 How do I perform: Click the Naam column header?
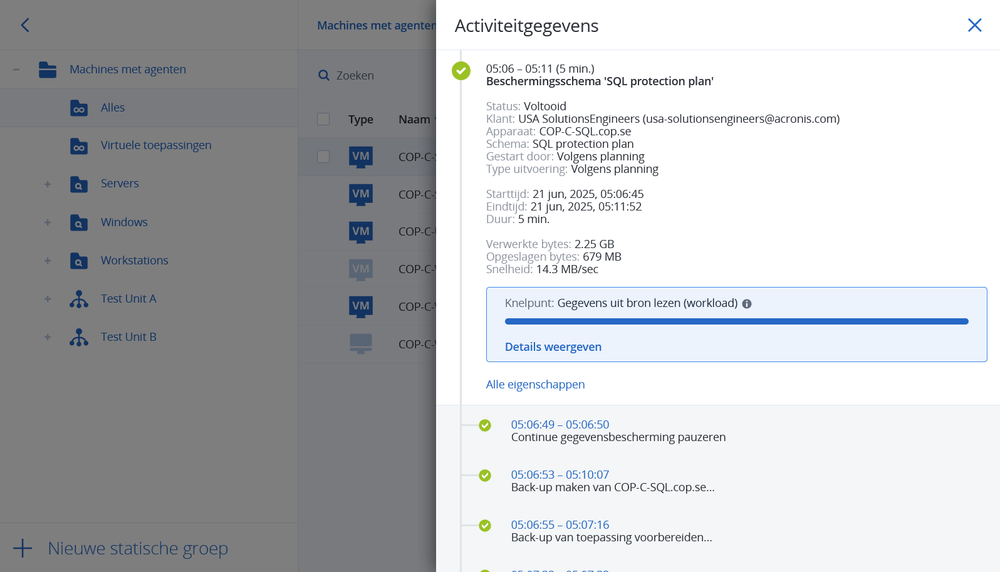pos(415,119)
